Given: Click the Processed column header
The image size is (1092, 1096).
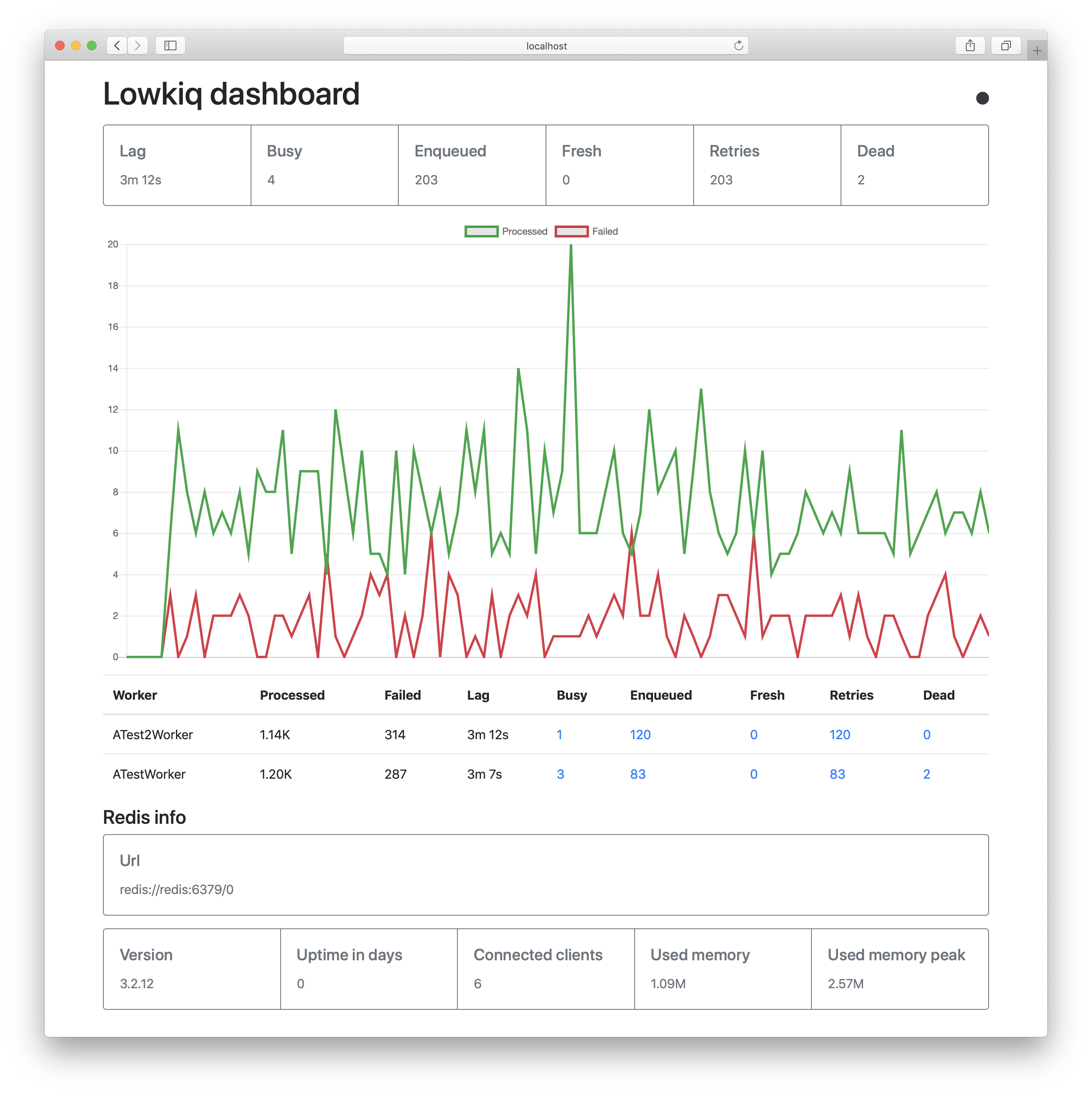Looking at the screenshot, I should click(292, 695).
